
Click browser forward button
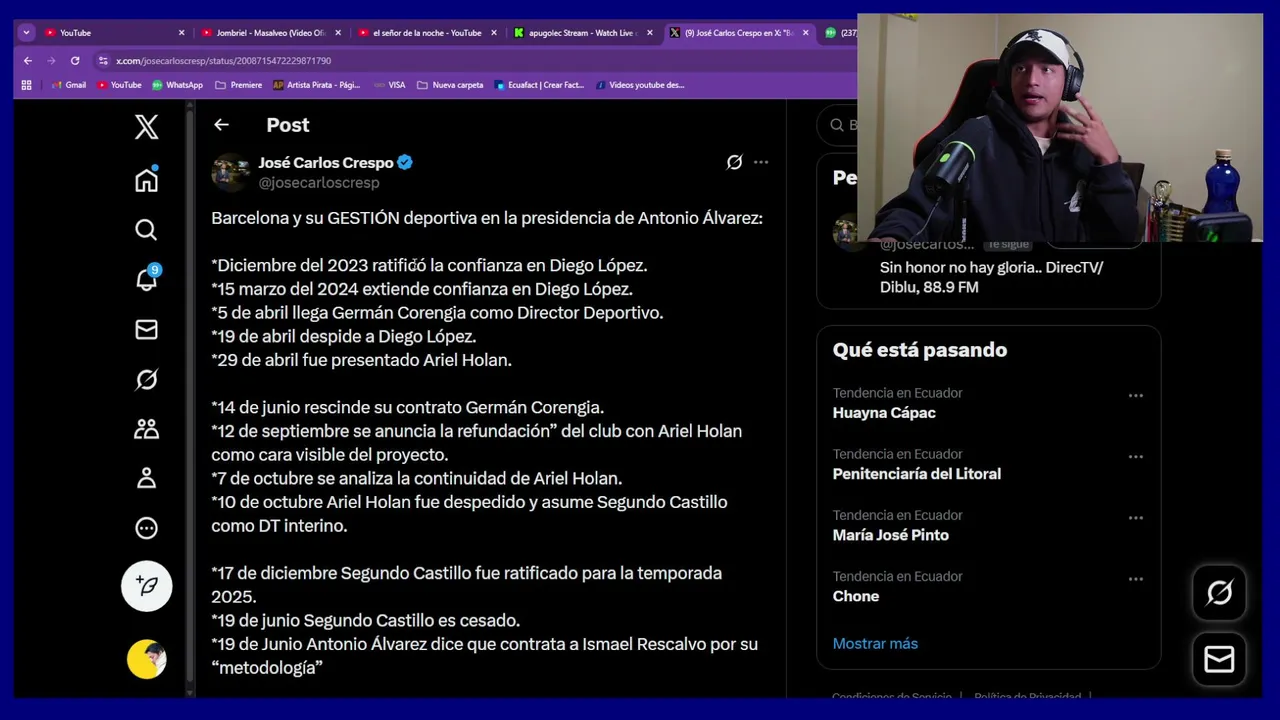pyautogui.click(x=51, y=61)
